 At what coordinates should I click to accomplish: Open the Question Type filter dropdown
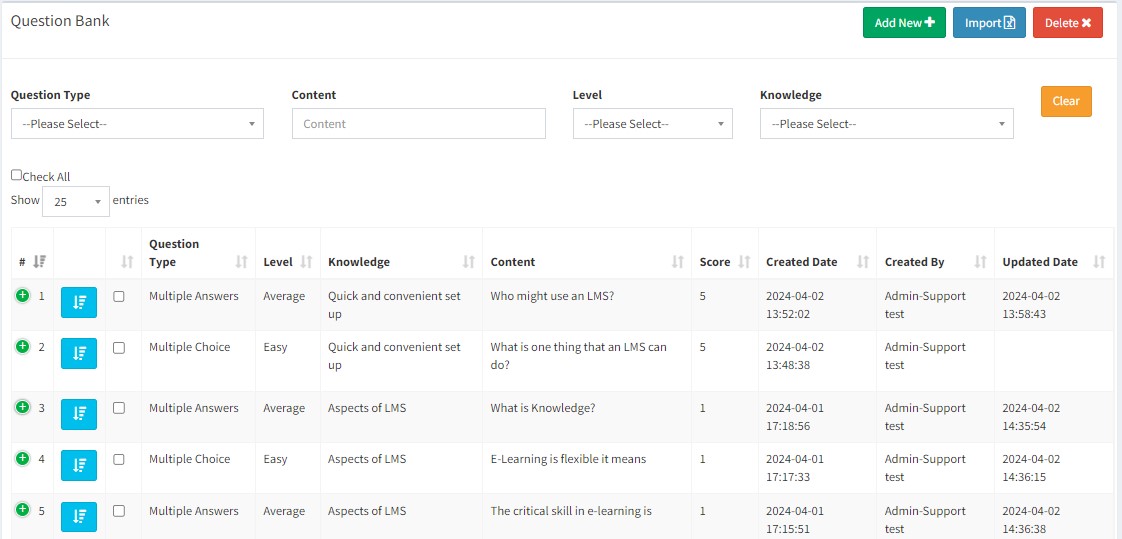point(137,124)
